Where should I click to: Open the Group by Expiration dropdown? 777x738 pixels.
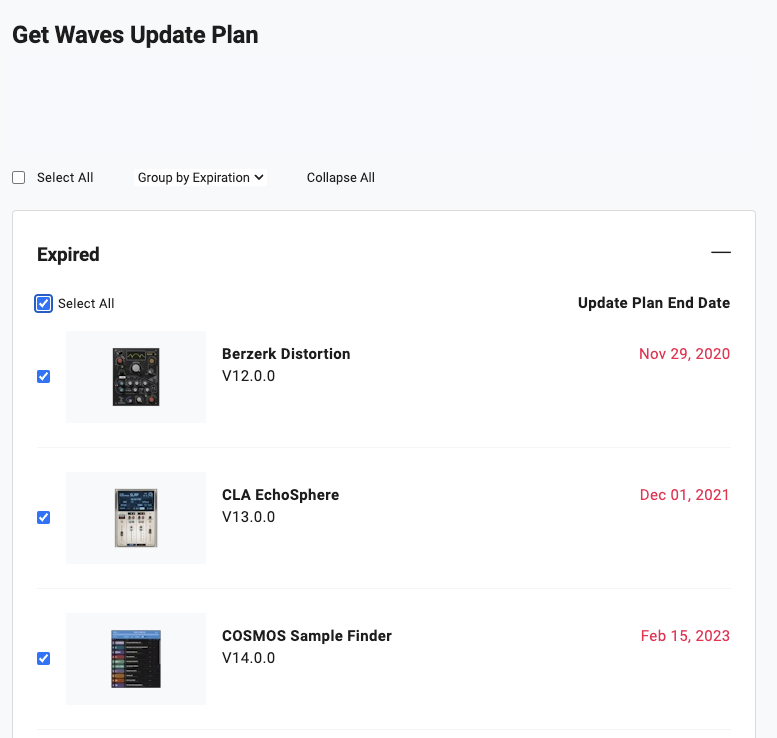pyautogui.click(x=200, y=177)
